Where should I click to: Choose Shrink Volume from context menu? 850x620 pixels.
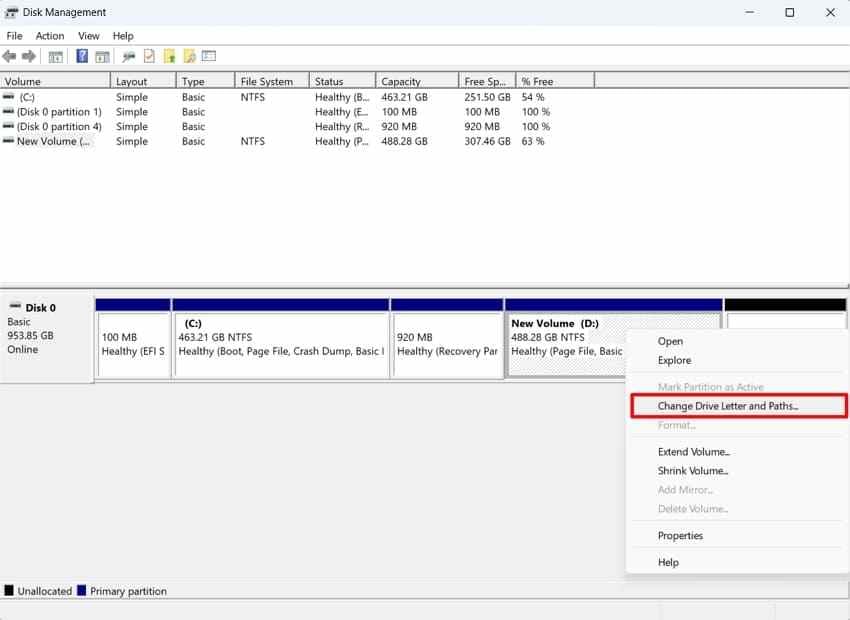point(693,470)
